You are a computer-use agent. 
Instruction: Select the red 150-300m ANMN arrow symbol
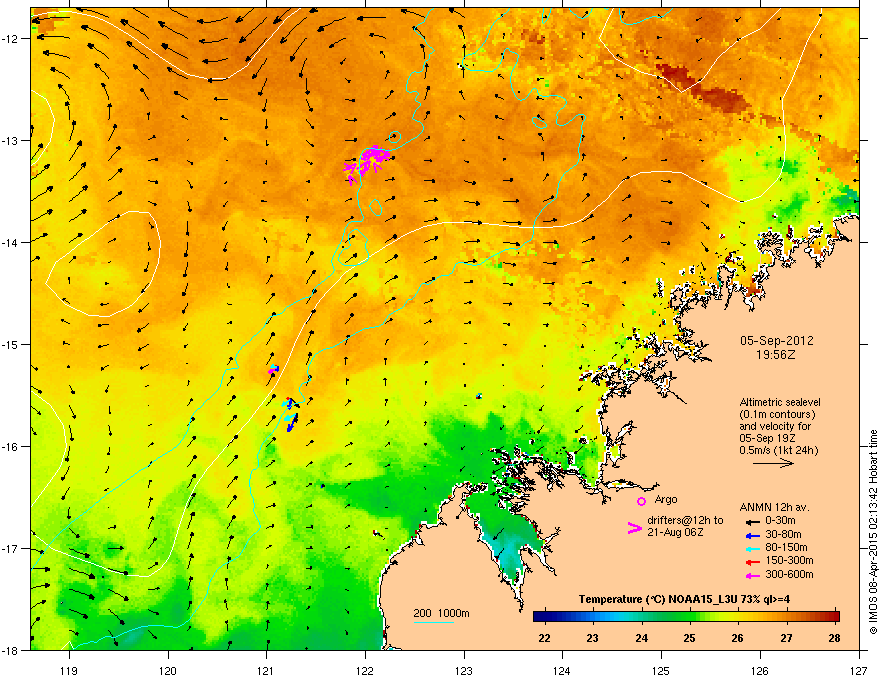[x=751, y=562]
